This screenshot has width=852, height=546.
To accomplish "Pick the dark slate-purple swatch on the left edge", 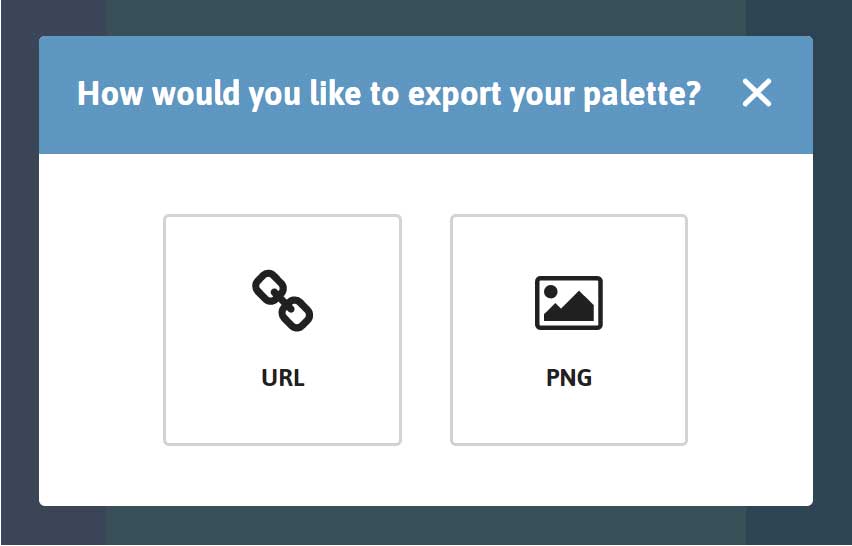I will [18, 273].
